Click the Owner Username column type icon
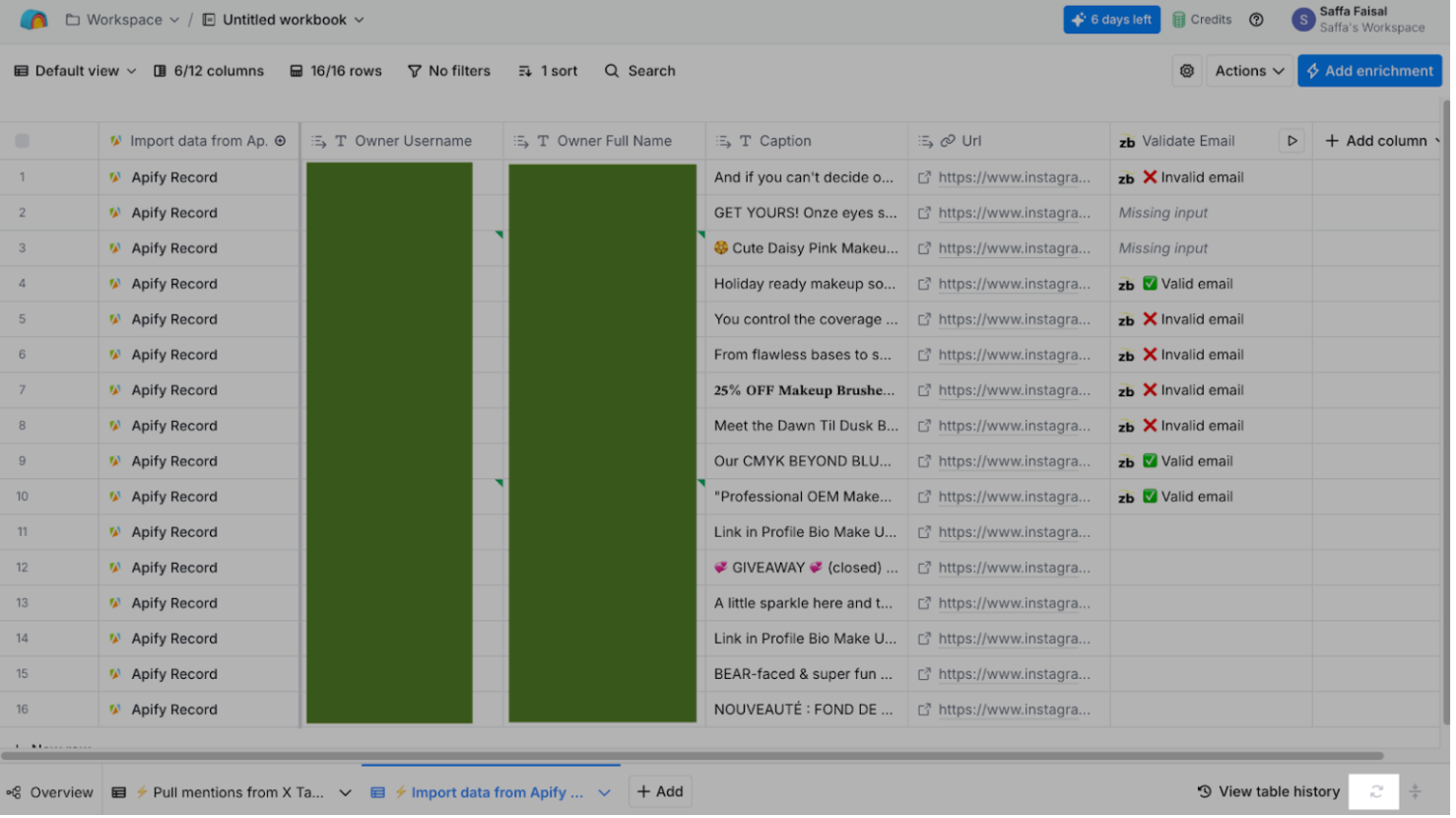Image resolution: width=1456 pixels, height=818 pixels. 342,142
